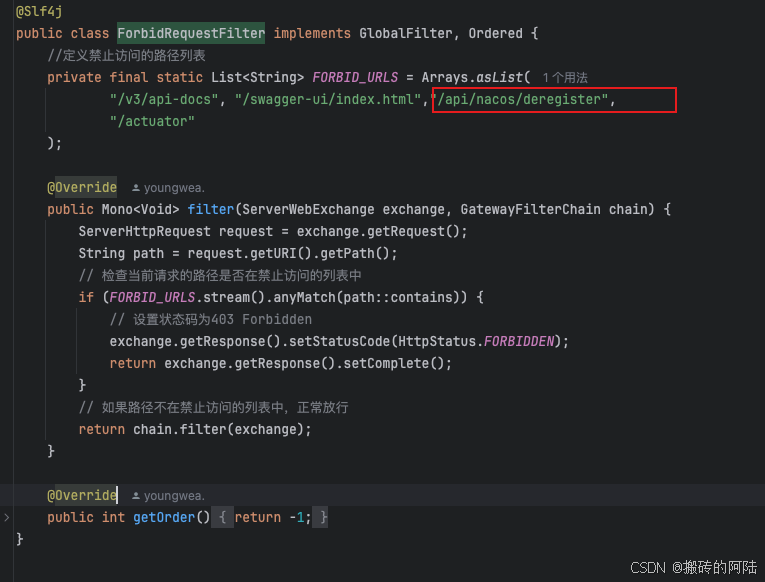Click the GlobalFilter interface name
Viewport: 765px width, 582px height.
pos(406,33)
